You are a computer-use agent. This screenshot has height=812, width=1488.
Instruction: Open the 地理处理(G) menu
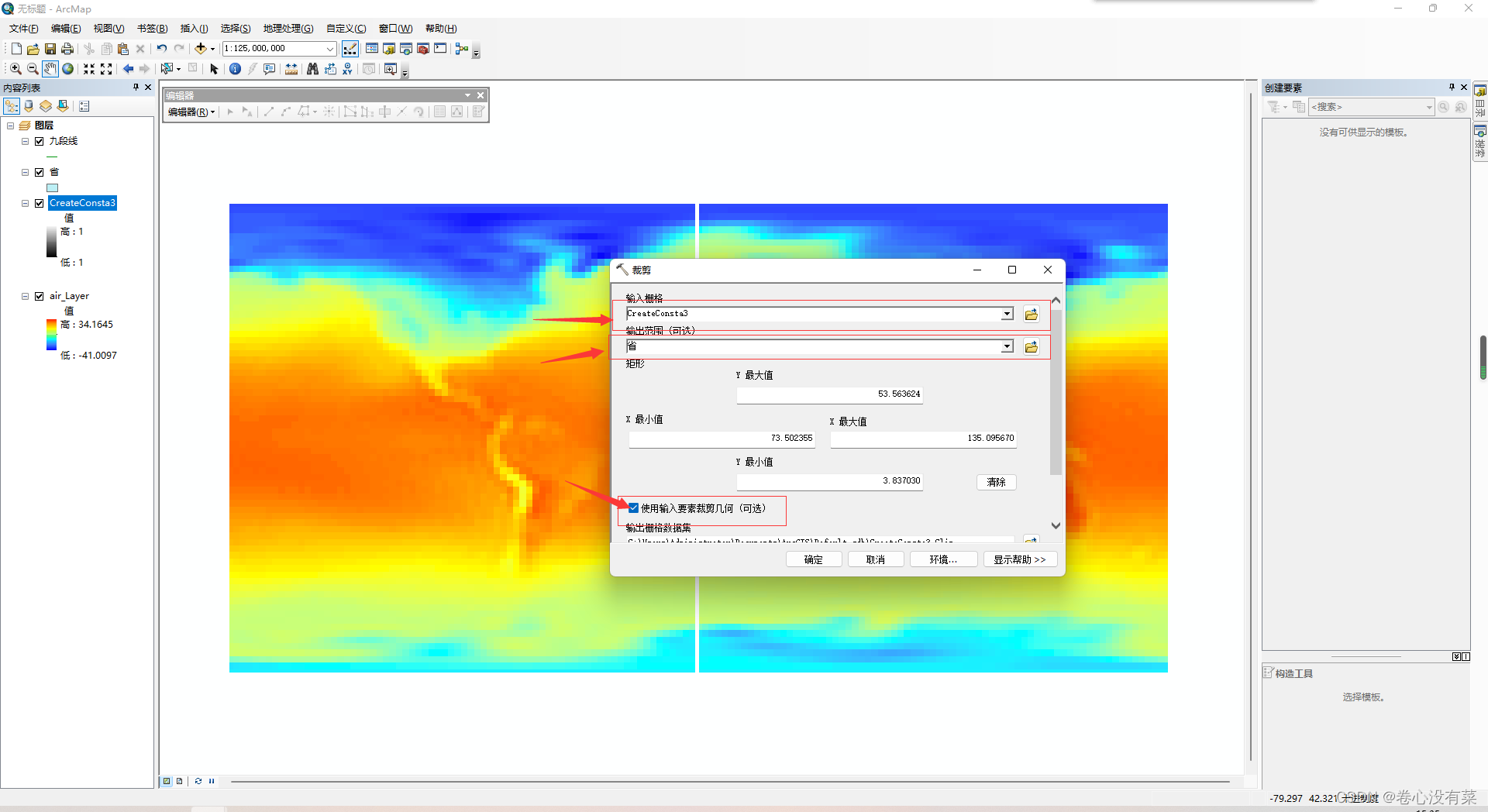(x=288, y=29)
